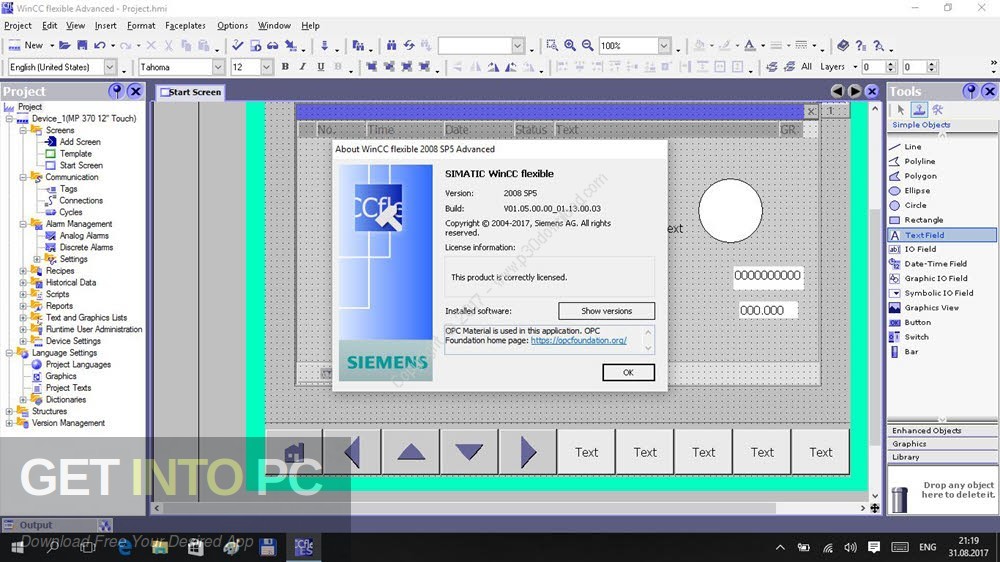Screen dimensions: 1000x562
Task: Select the Ellipse tool
Action: click(x=916, y=191)
